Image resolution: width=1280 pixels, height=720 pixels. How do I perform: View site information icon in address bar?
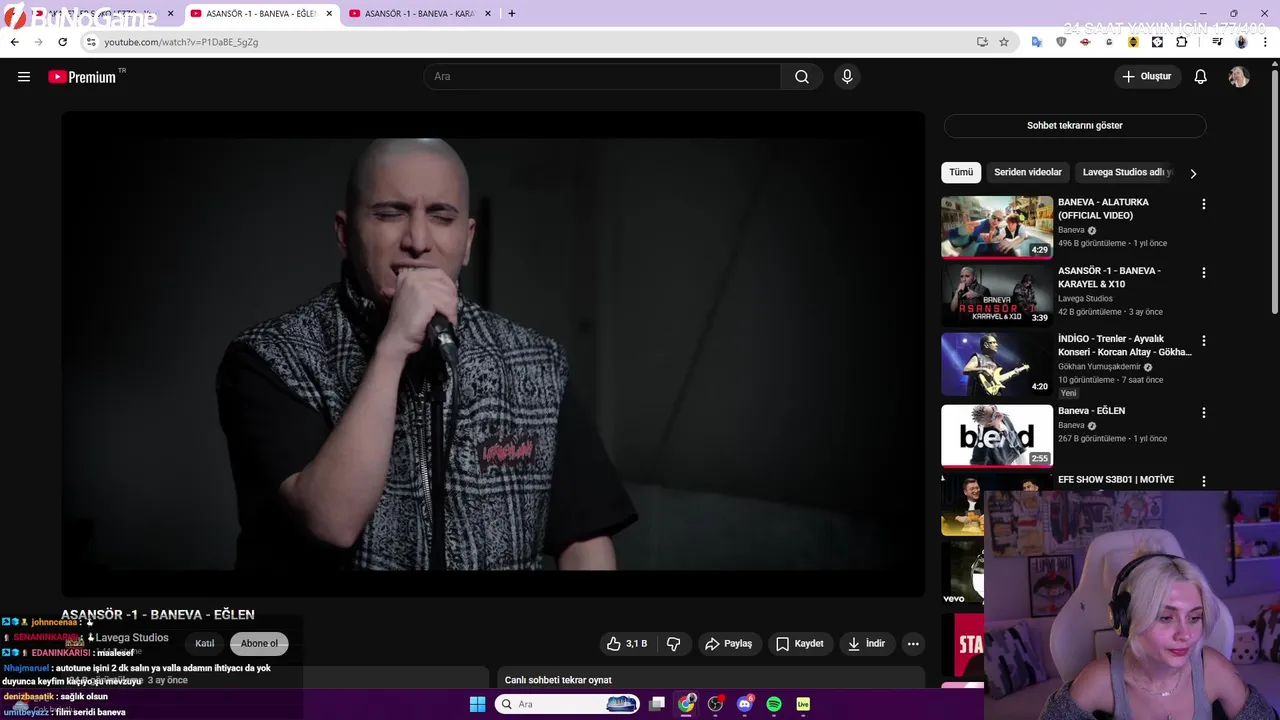[91, 42]
